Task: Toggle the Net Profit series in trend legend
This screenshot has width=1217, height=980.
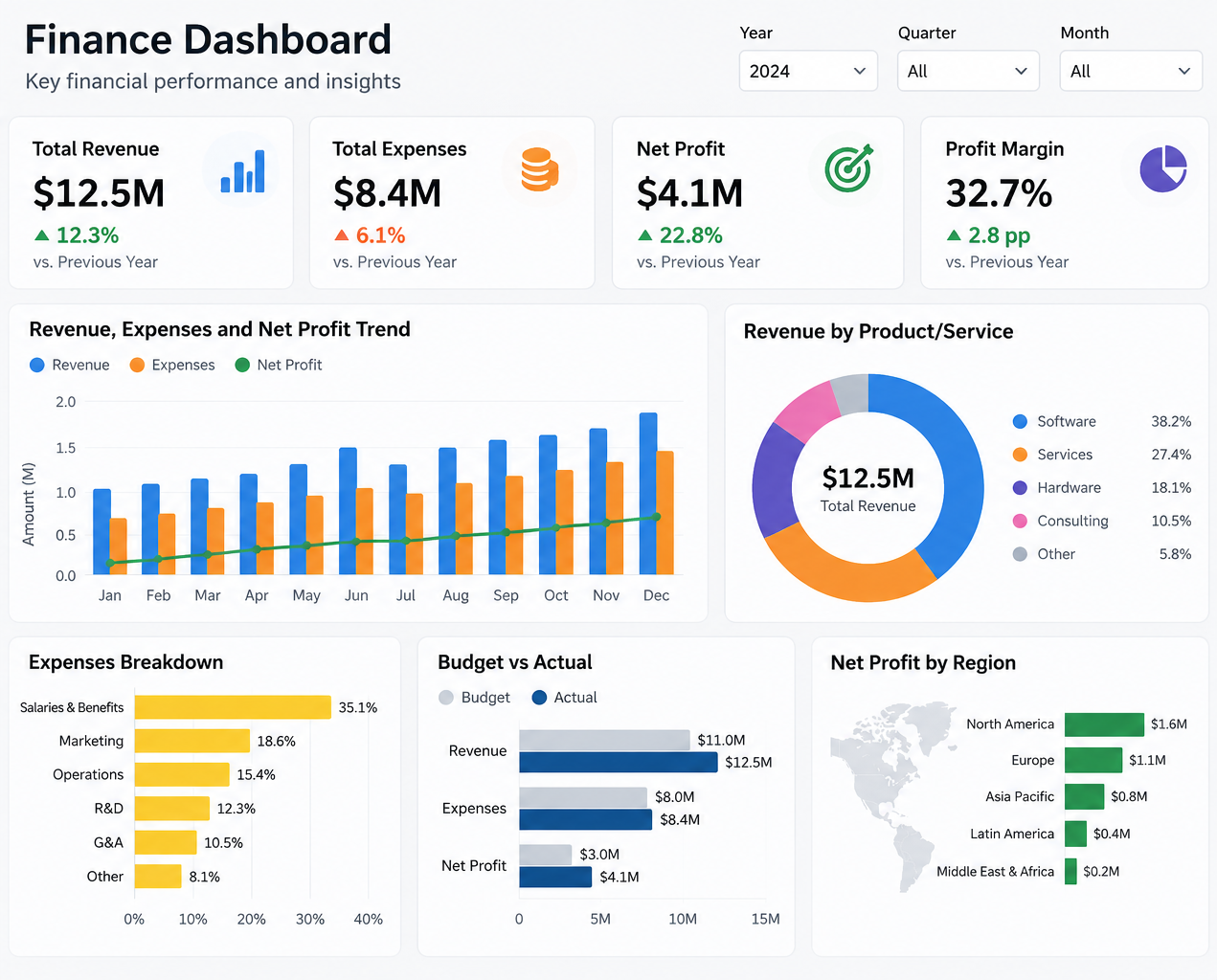Action: [279, 365]
